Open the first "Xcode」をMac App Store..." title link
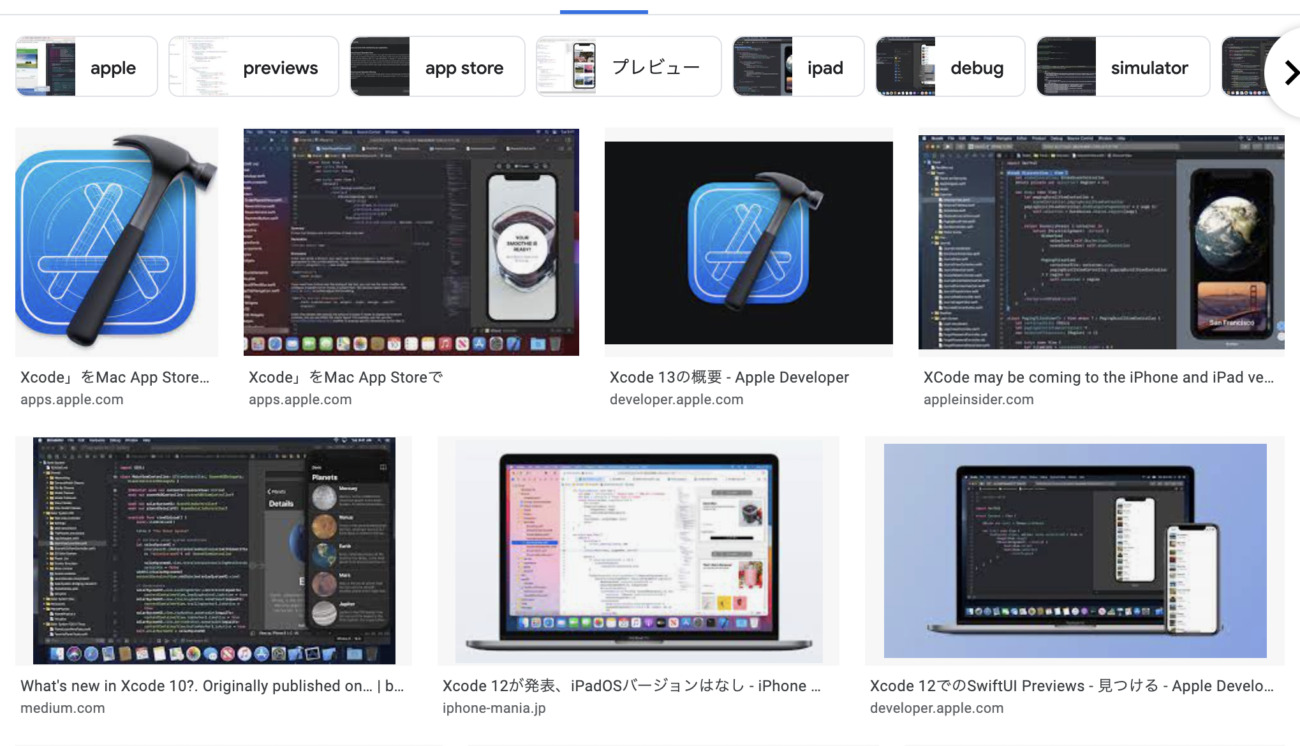This screenshot has height=746, width=1300. (x=115, y=377)
